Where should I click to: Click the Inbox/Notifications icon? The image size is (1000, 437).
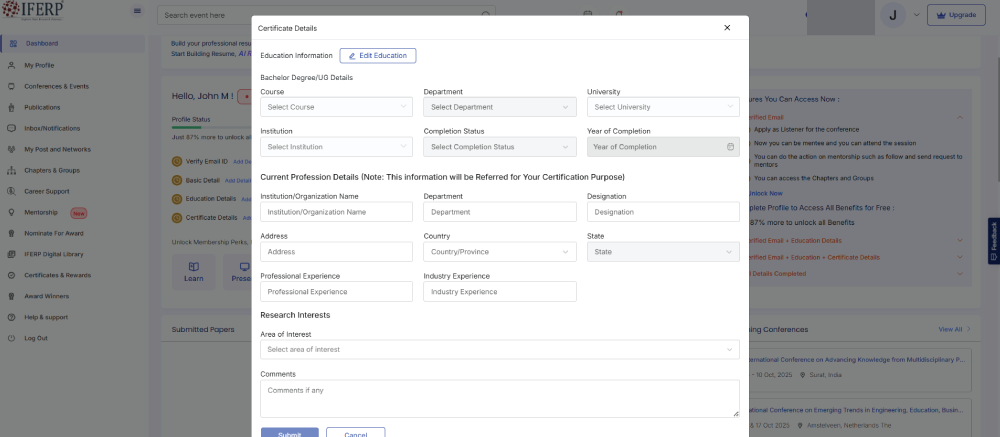tap(12, 128)
